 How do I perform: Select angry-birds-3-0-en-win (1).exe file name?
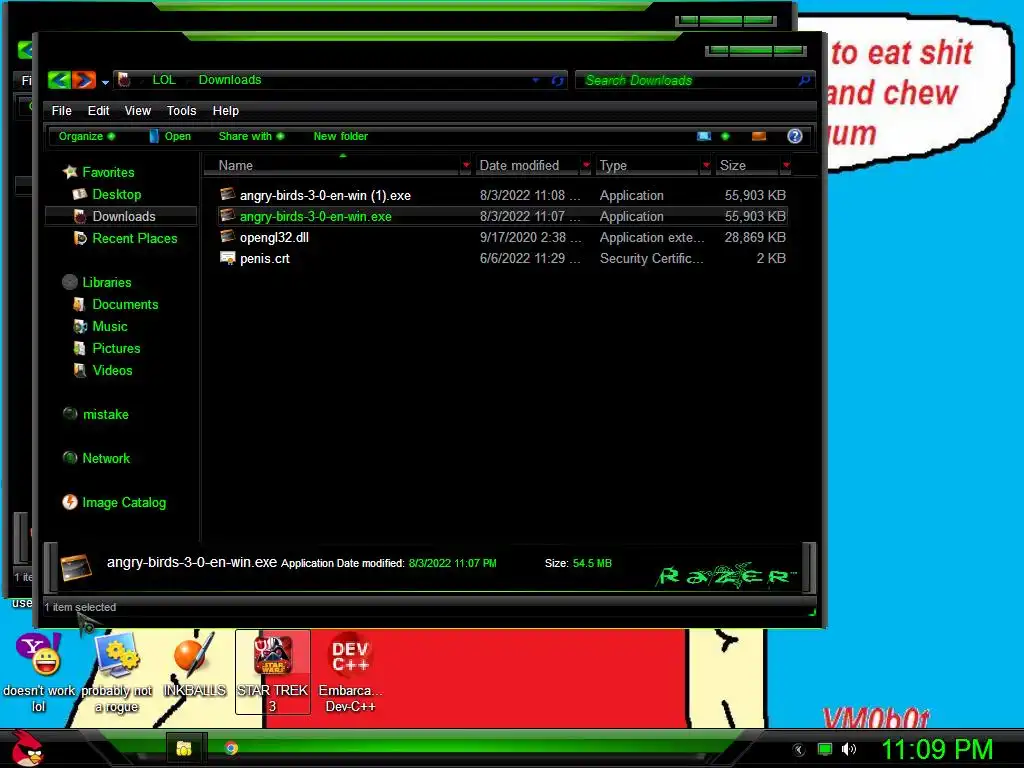(x=325, y=195)
